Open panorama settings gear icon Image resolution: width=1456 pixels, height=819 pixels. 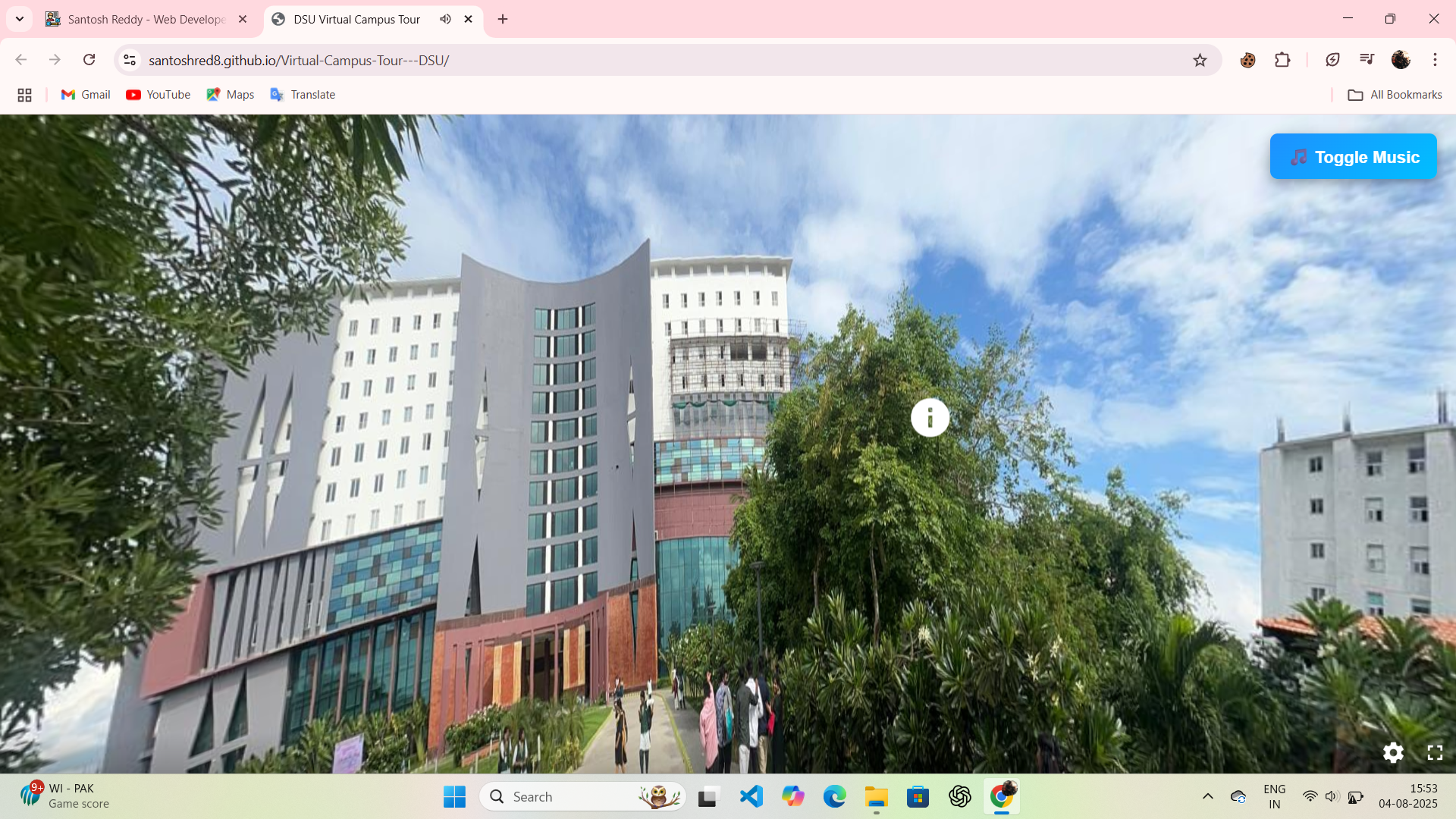tap(1393, 752)
